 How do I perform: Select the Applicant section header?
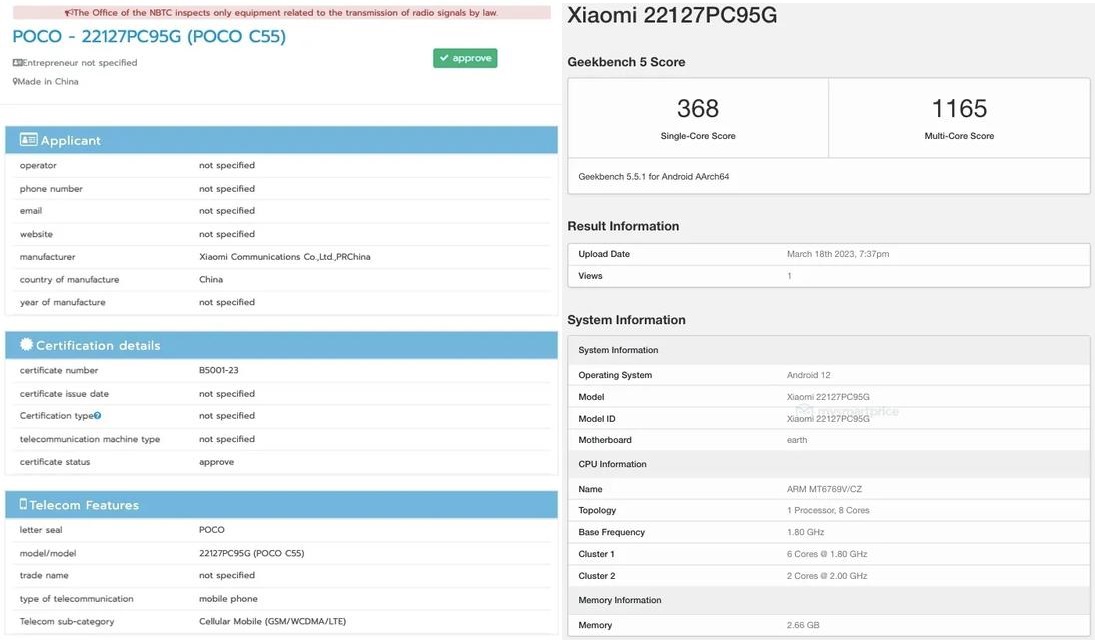(x=281, y=140)
